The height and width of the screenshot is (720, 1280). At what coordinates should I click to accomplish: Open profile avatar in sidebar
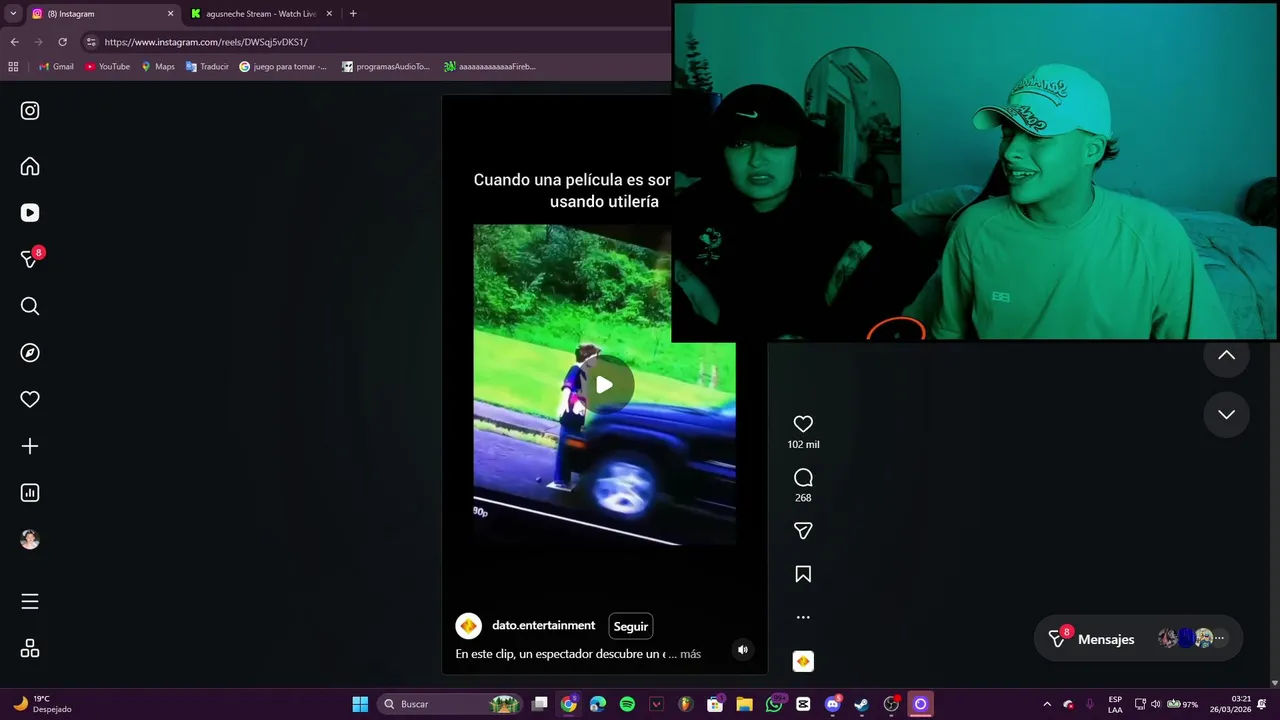coord(30,539)
